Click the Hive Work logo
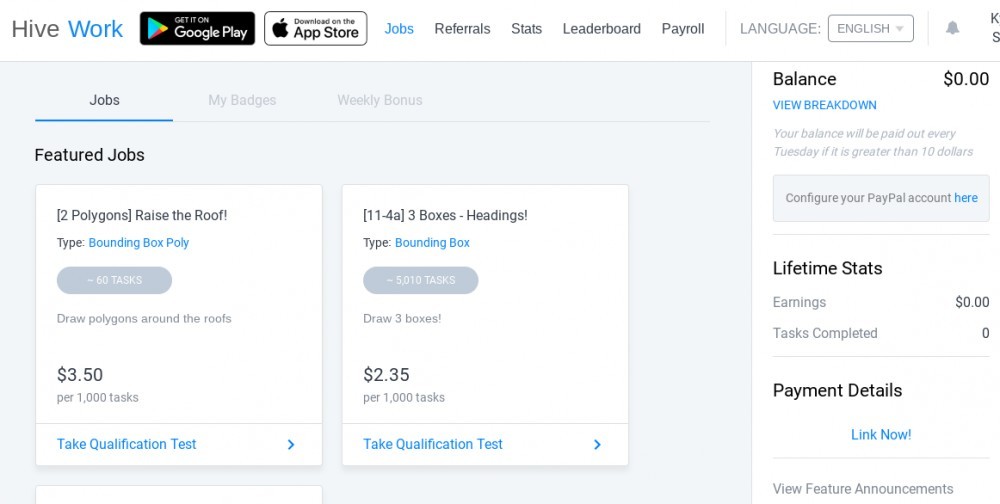Viewport: 1000px width, 504px height. pyautogui.click(x=67, y=29)
